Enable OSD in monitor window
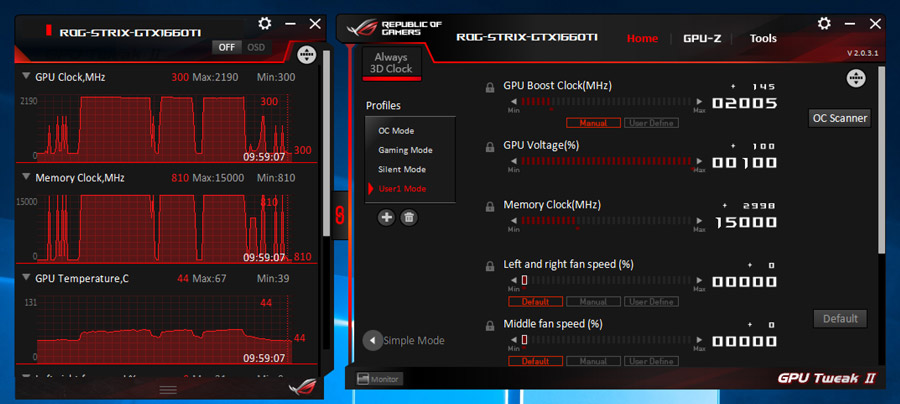Viewport: 900px width, 404px height. point(256,47)
